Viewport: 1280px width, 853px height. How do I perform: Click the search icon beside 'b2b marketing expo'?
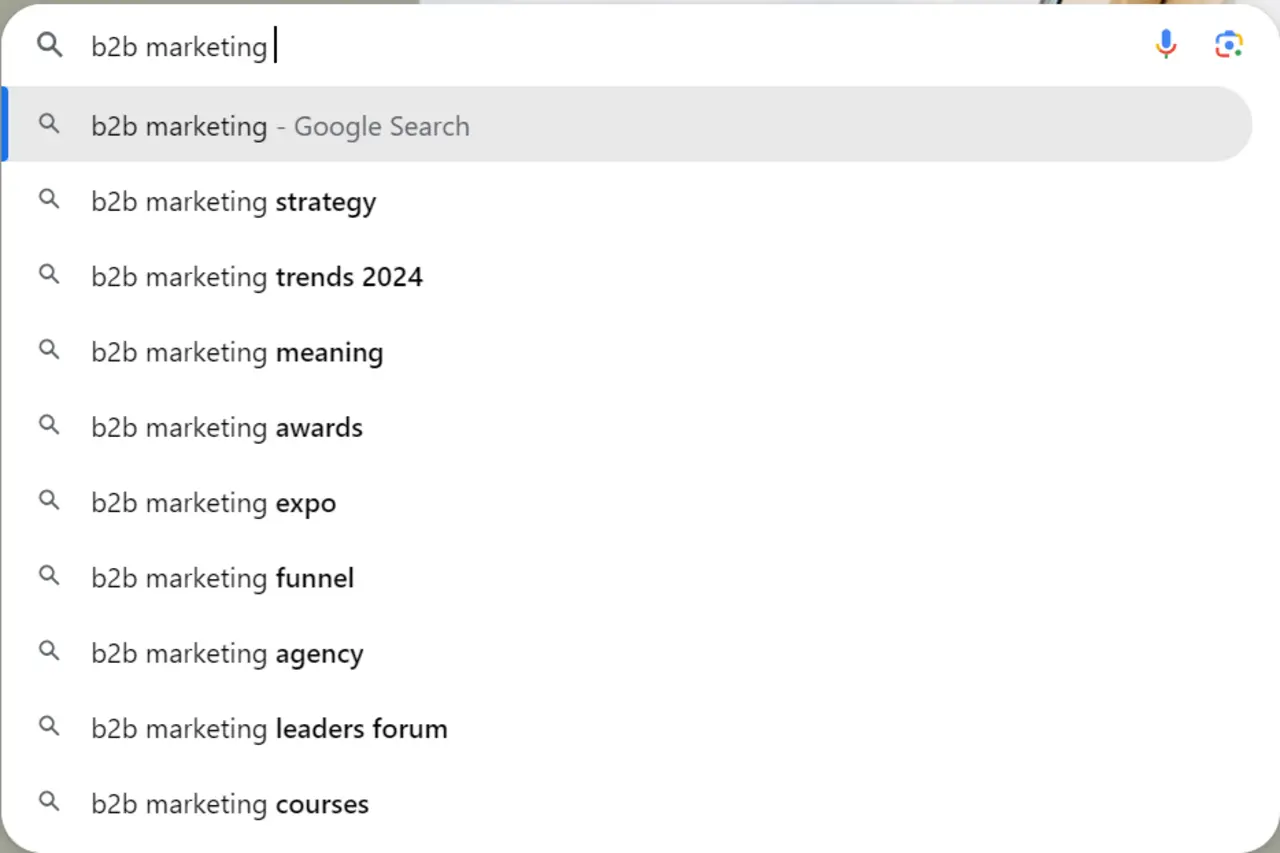(49, 502)
